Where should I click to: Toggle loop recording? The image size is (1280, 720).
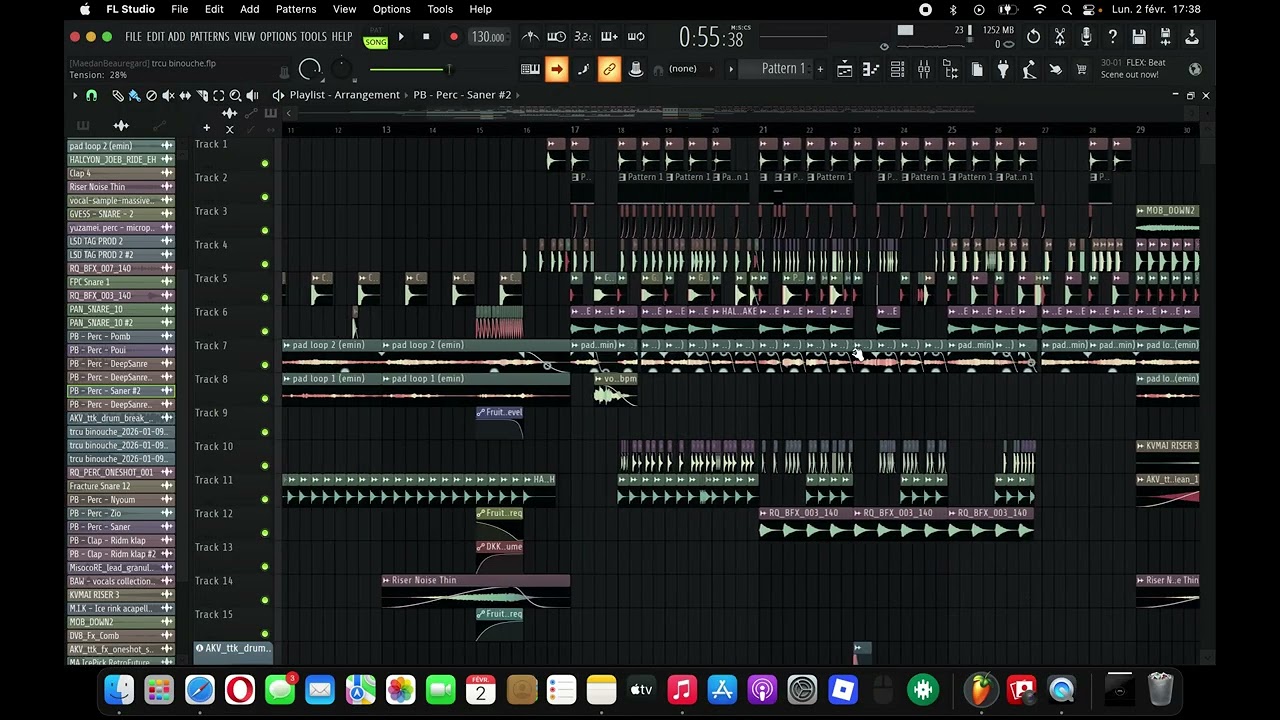[x=635, y=37]
